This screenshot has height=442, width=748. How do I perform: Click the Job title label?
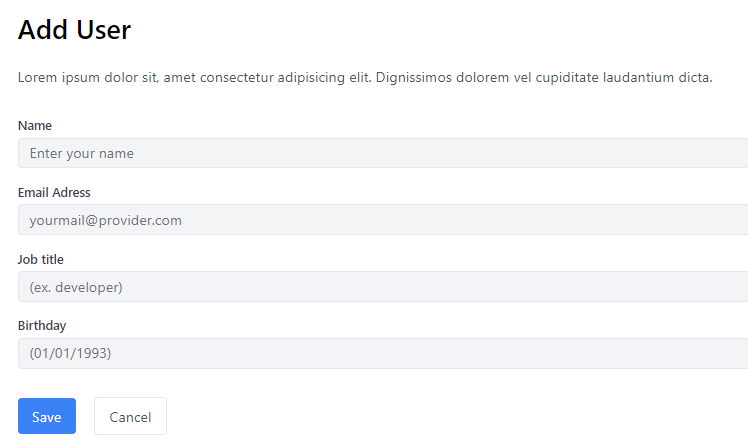click(x=41, y=259)
